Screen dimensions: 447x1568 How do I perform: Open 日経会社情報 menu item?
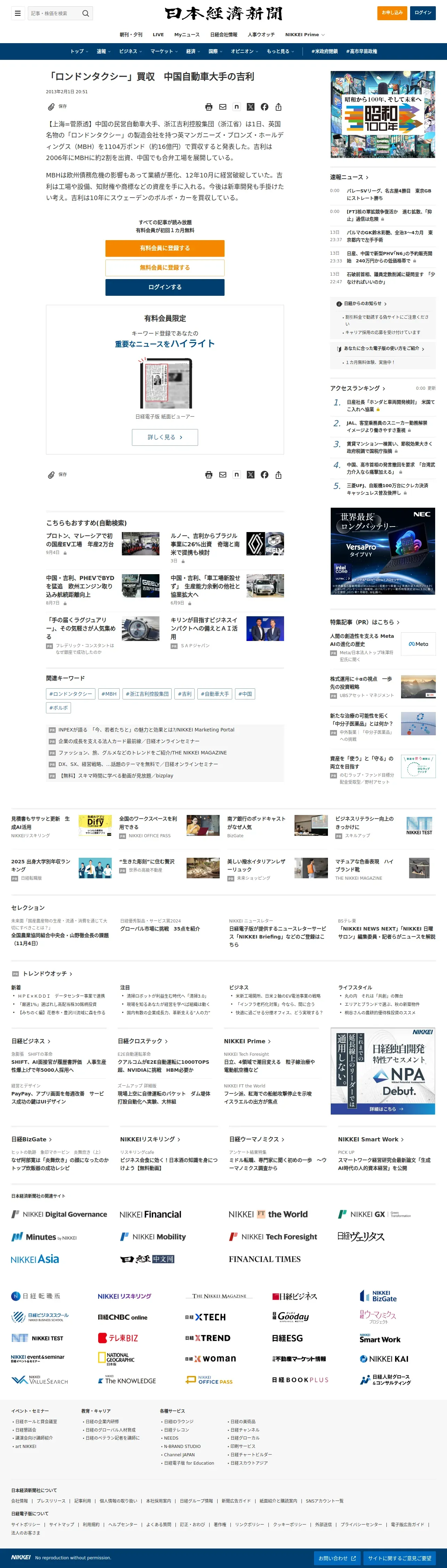[x=223, y=35]
